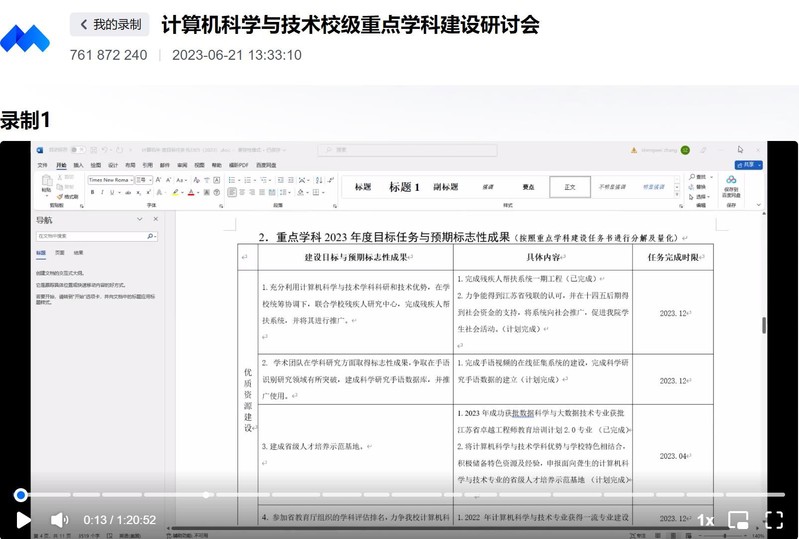
Task: Open the 文件 menu
Action: [x=42, y=164]
